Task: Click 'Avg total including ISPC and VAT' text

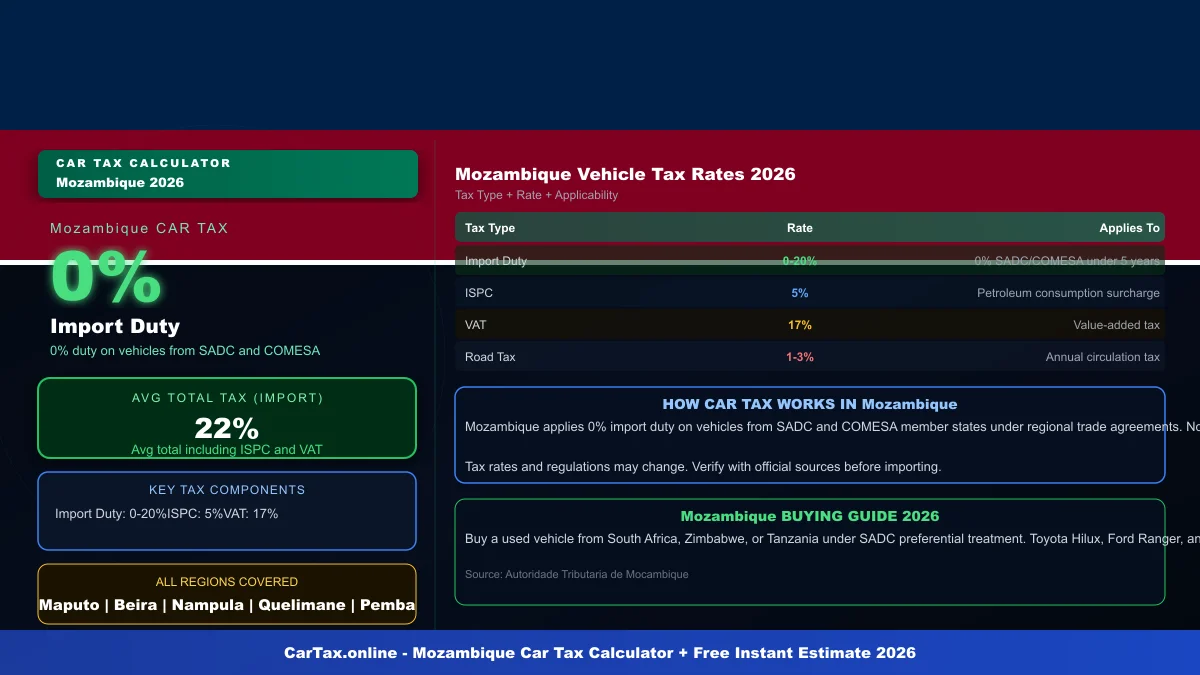Action: click(x=227, y=450)
